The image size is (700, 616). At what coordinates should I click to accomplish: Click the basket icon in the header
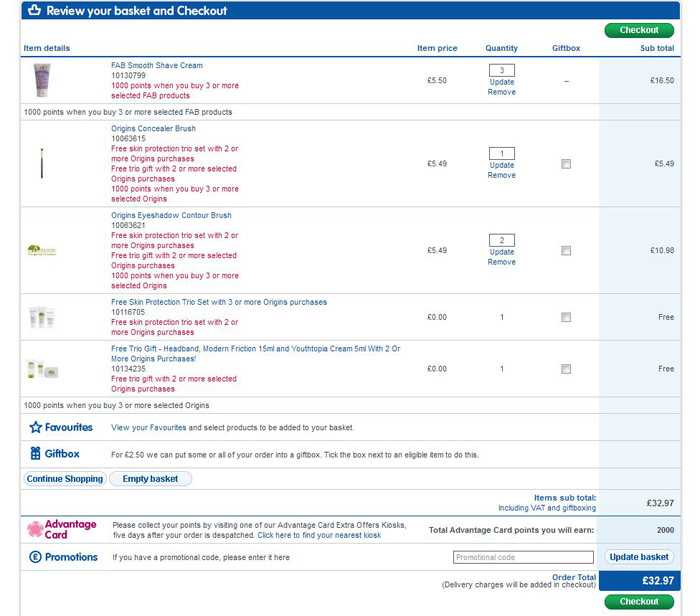click(x=34, y=10)
